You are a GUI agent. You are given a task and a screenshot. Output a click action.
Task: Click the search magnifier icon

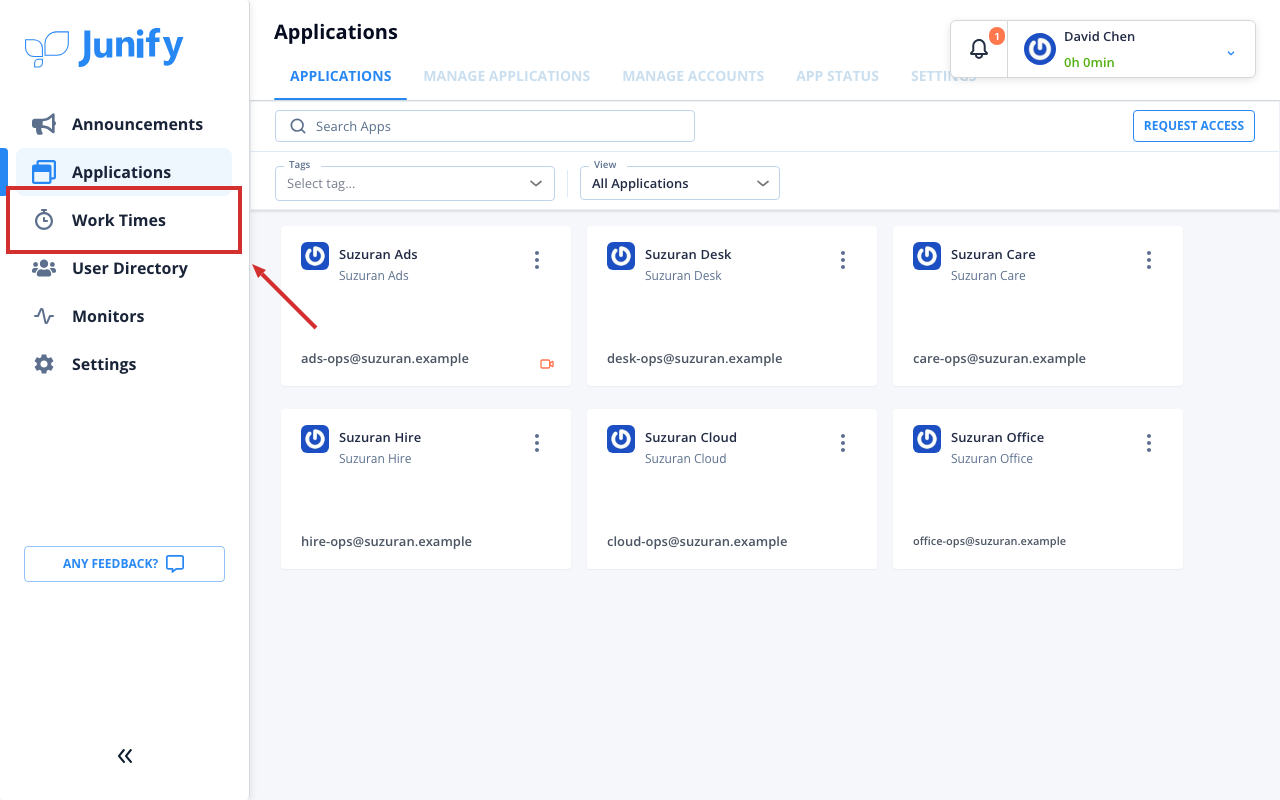pos(297,126)
